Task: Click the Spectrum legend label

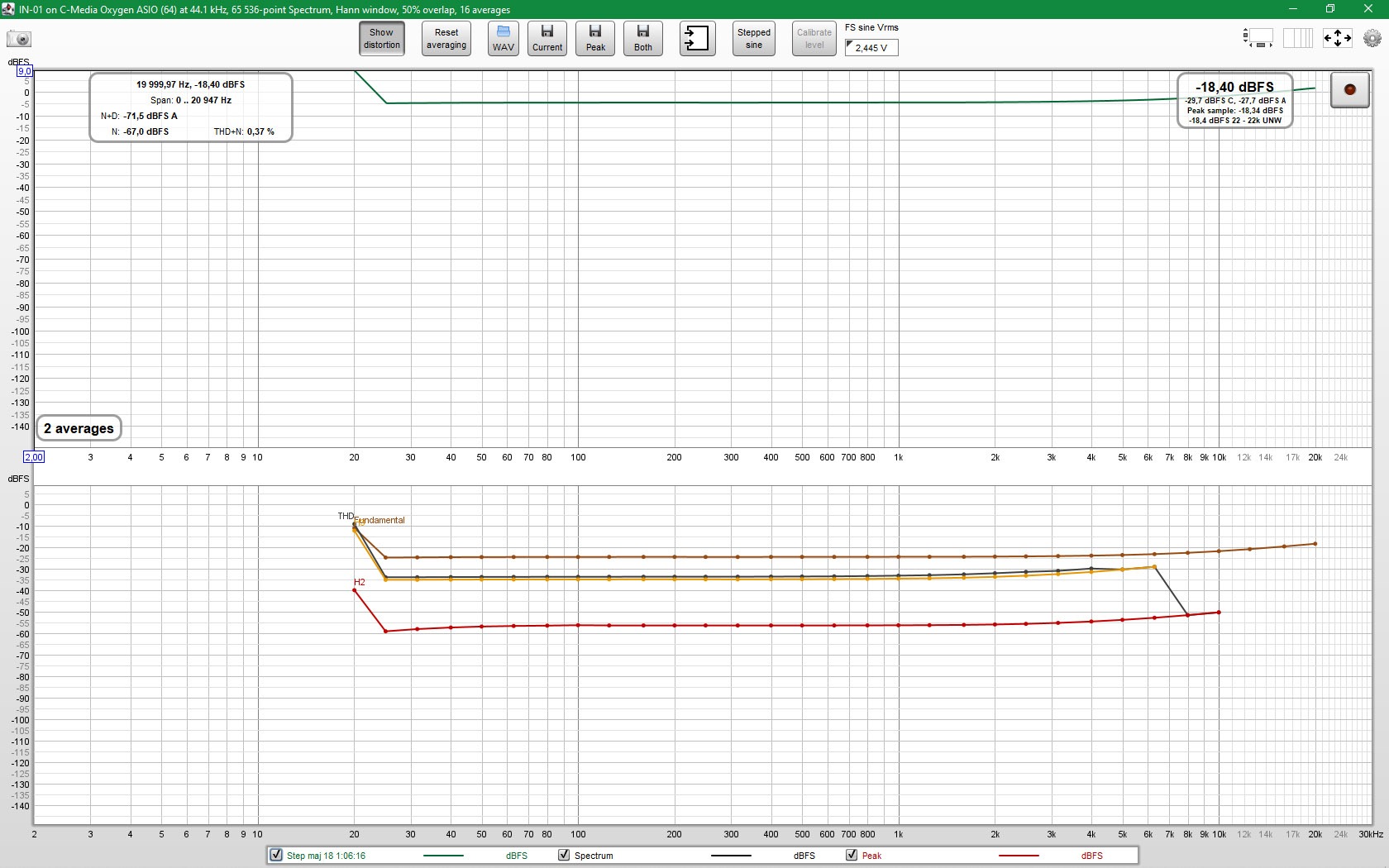Action: [594, 856]
